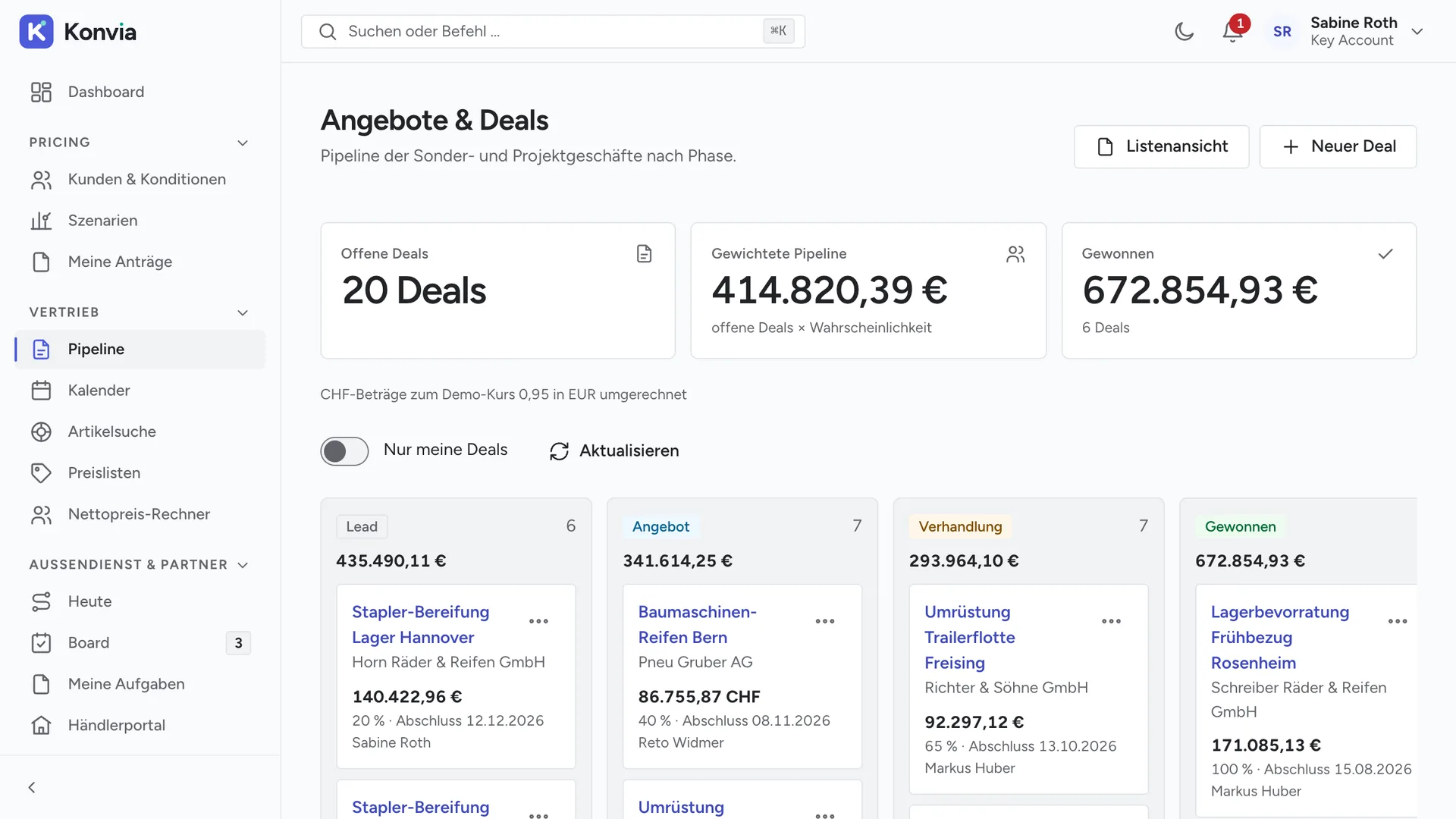Open notifications via the bell icon

[x=1232, y=32]
